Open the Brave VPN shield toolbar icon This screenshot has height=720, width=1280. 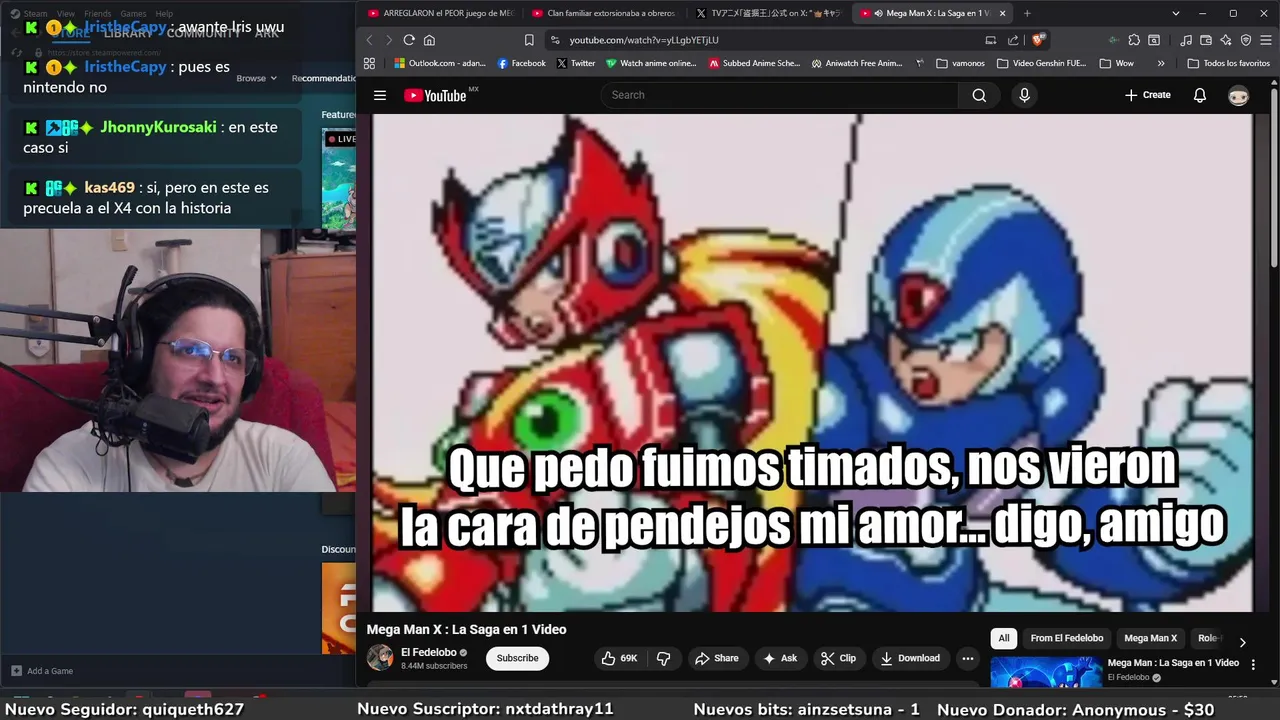(x=1245, y=40)
